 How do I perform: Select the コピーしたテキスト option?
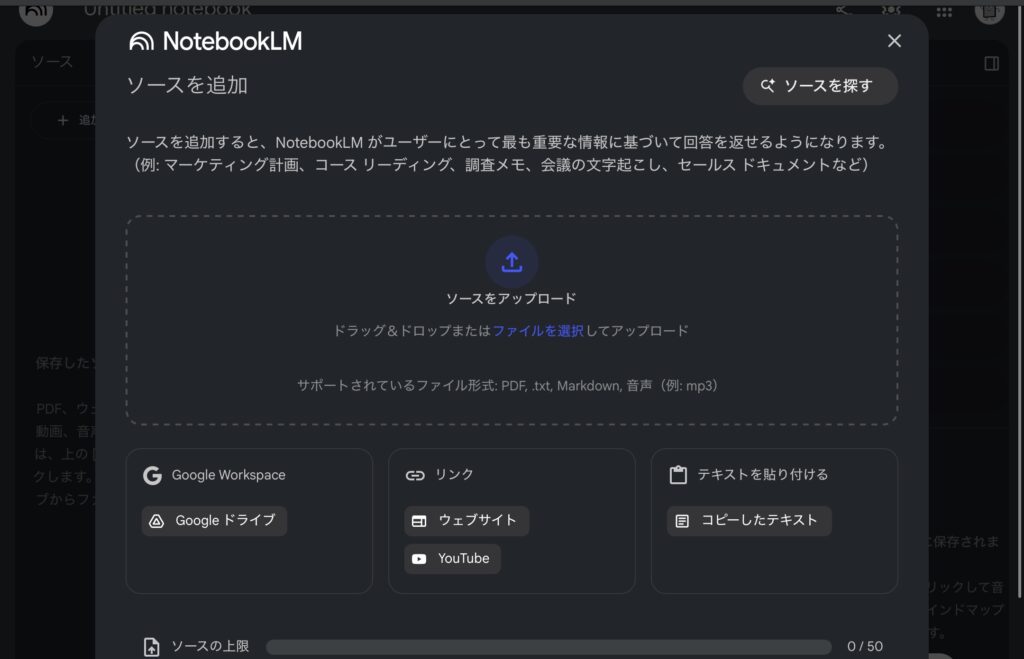coord(748,521)
